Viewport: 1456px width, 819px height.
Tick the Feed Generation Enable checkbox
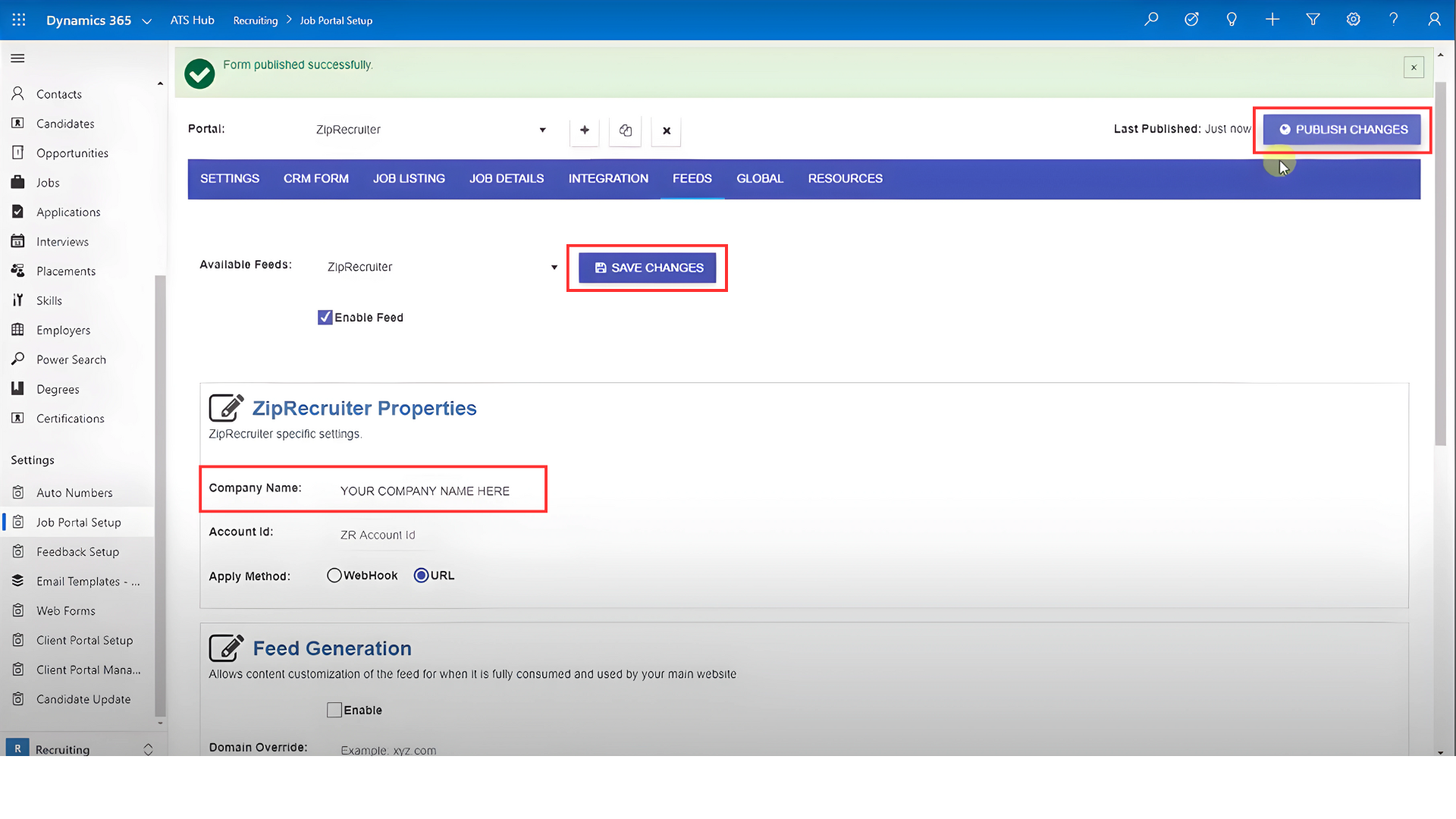(x=334, y=711)
